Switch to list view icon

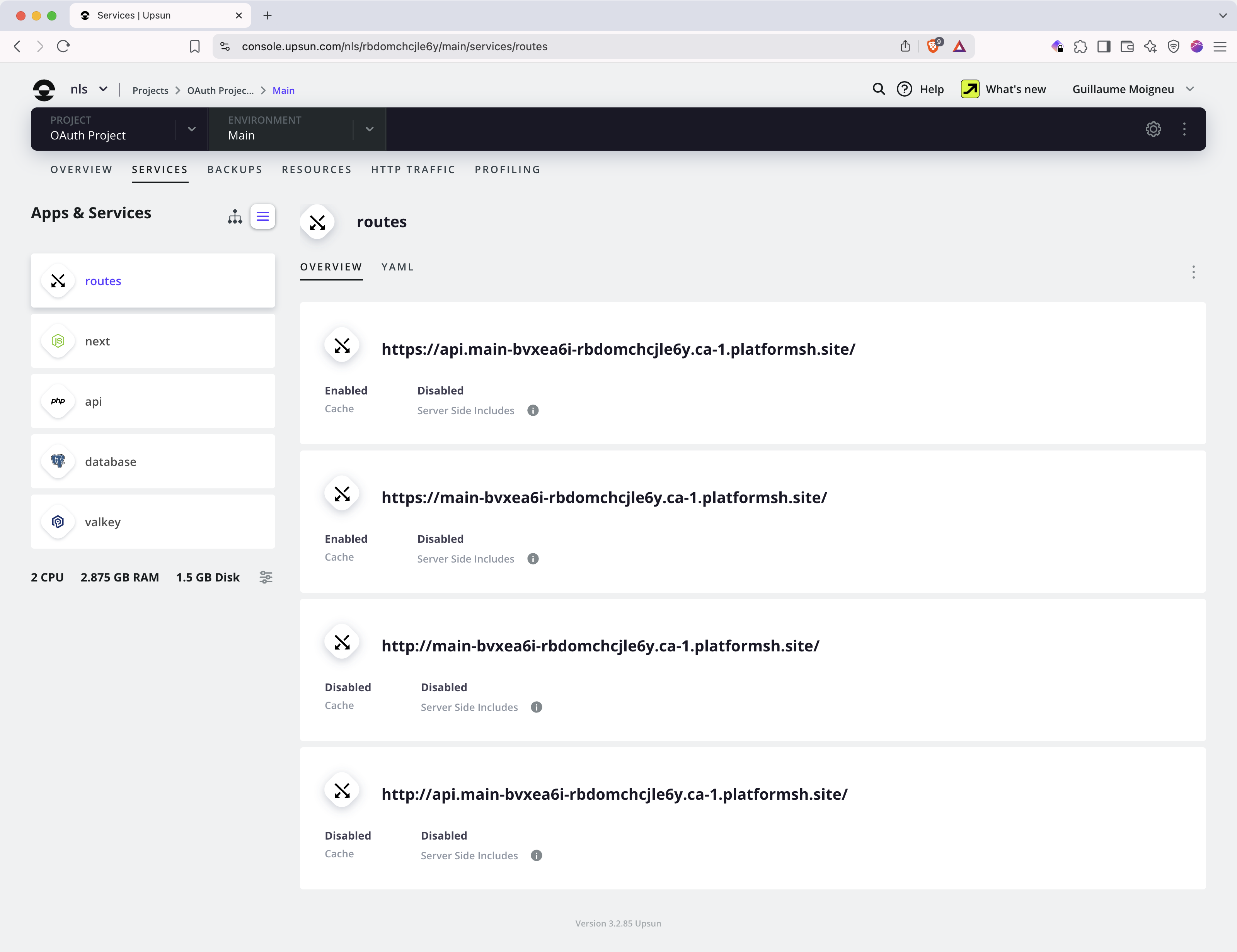[263, 216]
